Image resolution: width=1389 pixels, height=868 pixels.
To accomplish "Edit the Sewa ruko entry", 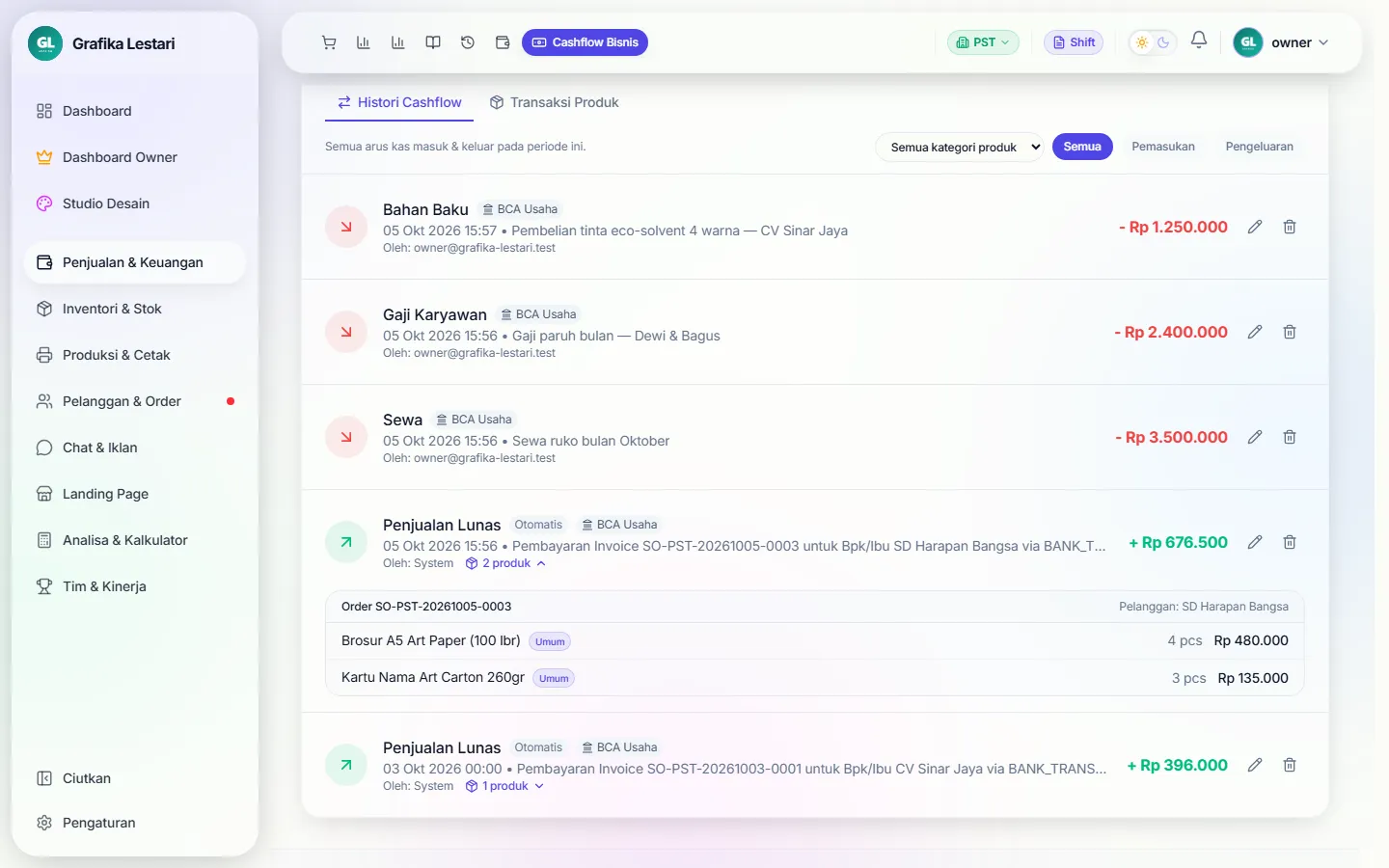I will pos(1255,437).
